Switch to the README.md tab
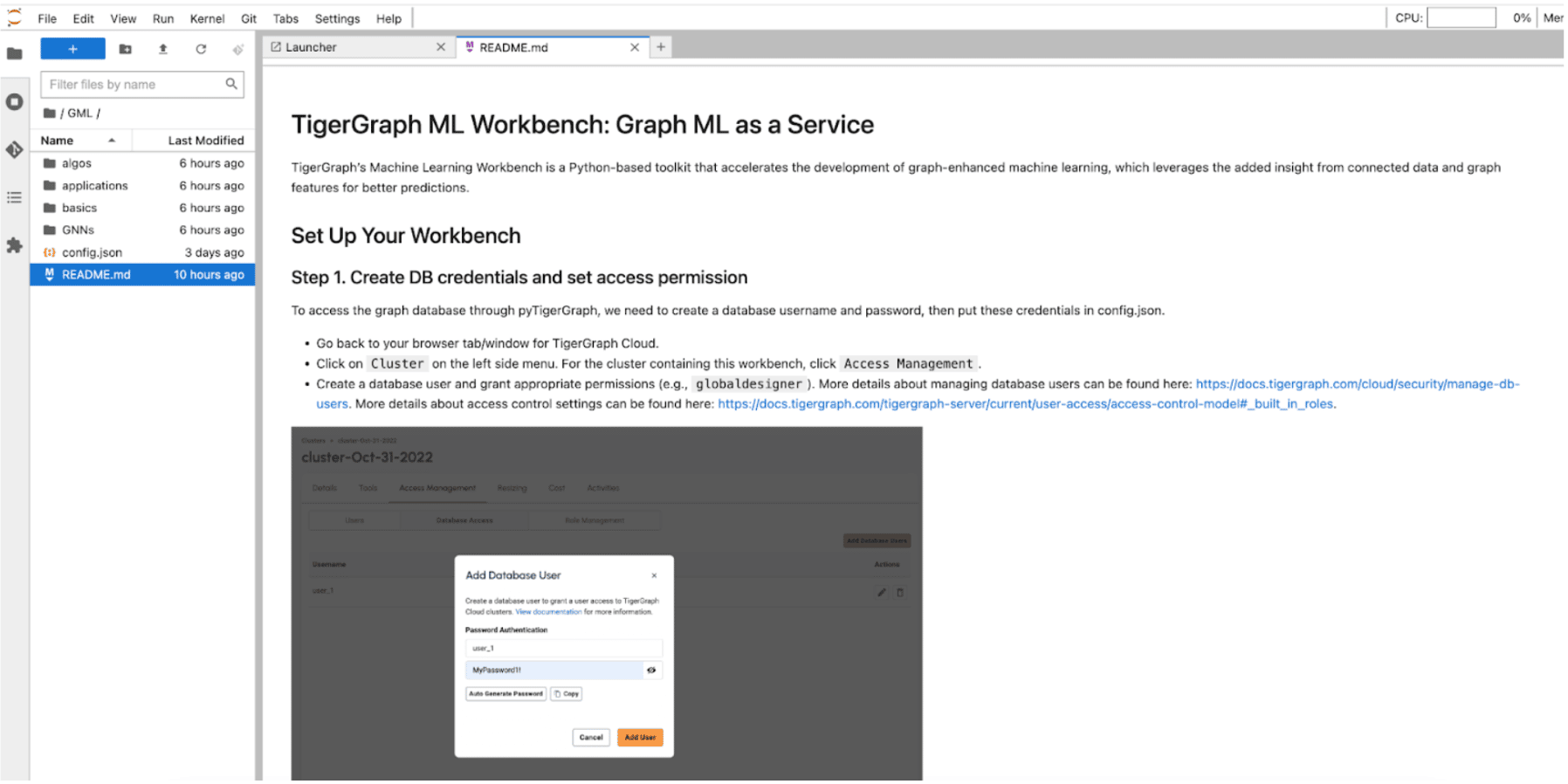This screenshot has height=784, width=1568. point(554,47)
